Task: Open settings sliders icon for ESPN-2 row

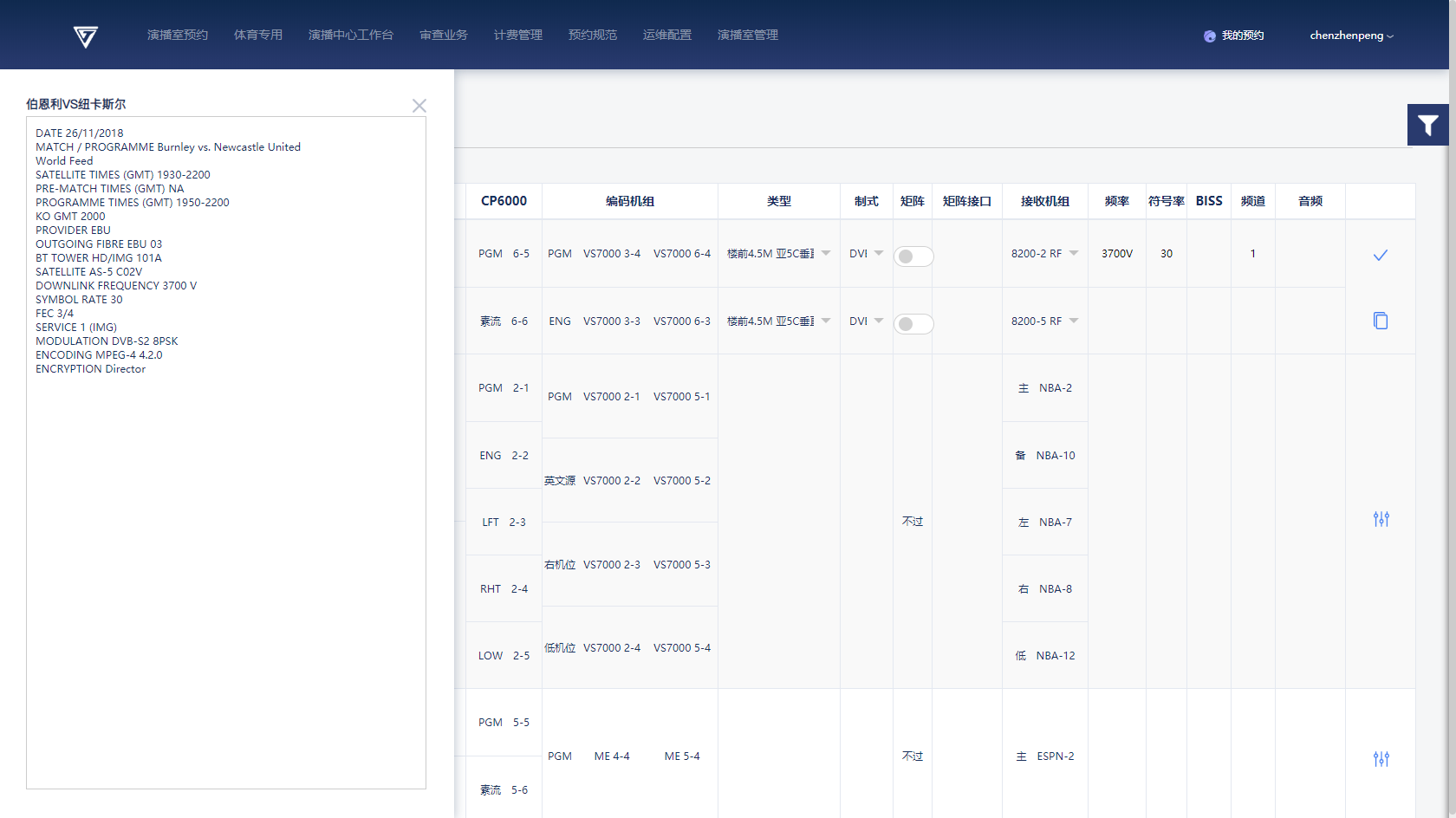Action: (x=1381, y=759)
